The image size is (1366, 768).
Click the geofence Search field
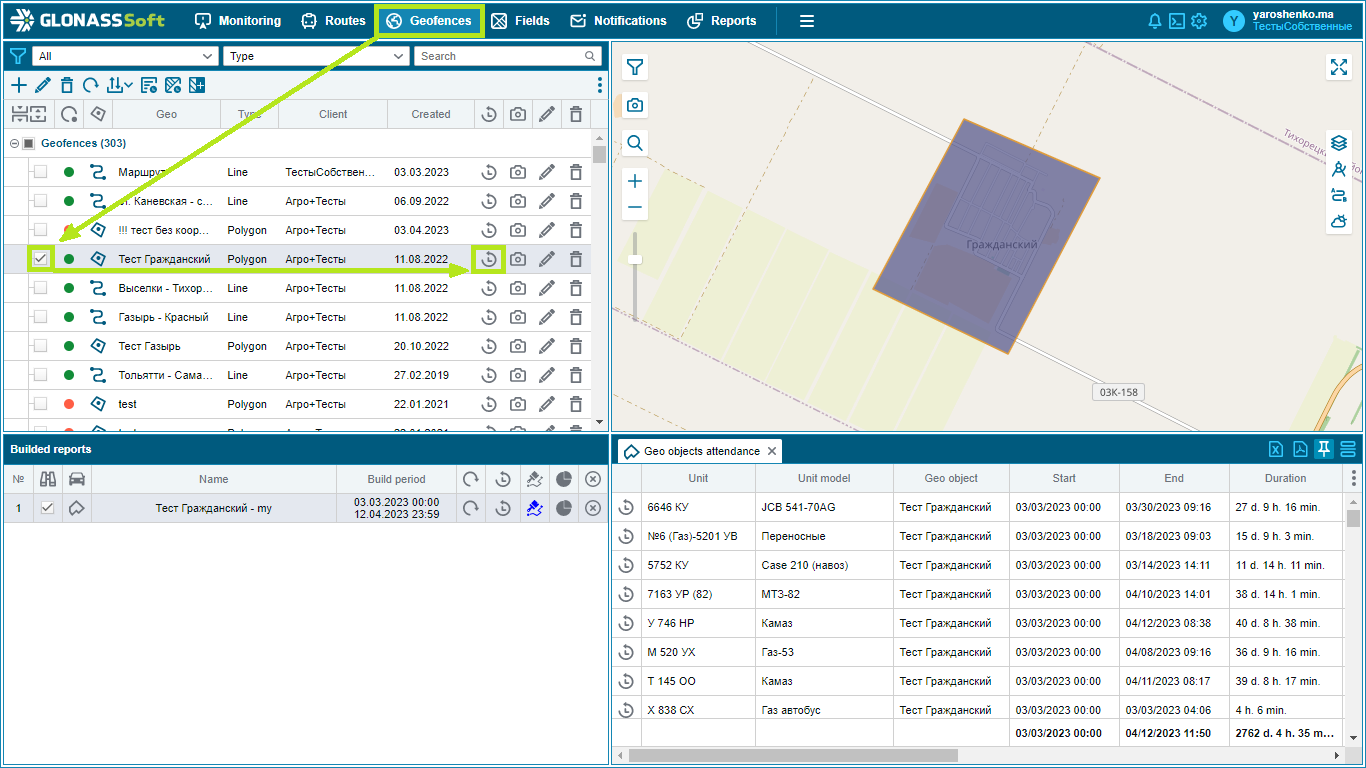508,56
